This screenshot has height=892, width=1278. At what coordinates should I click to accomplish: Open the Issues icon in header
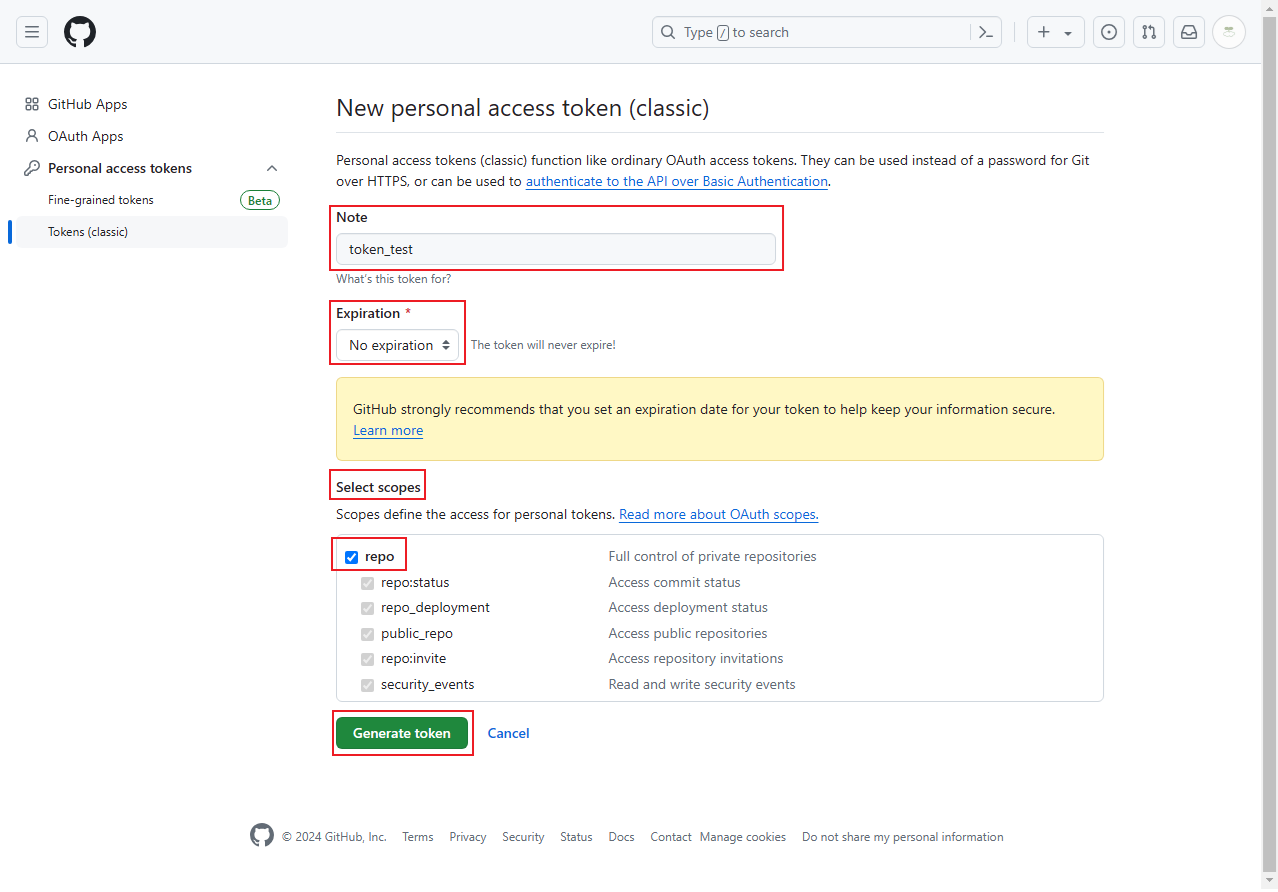pos(1109,32)
